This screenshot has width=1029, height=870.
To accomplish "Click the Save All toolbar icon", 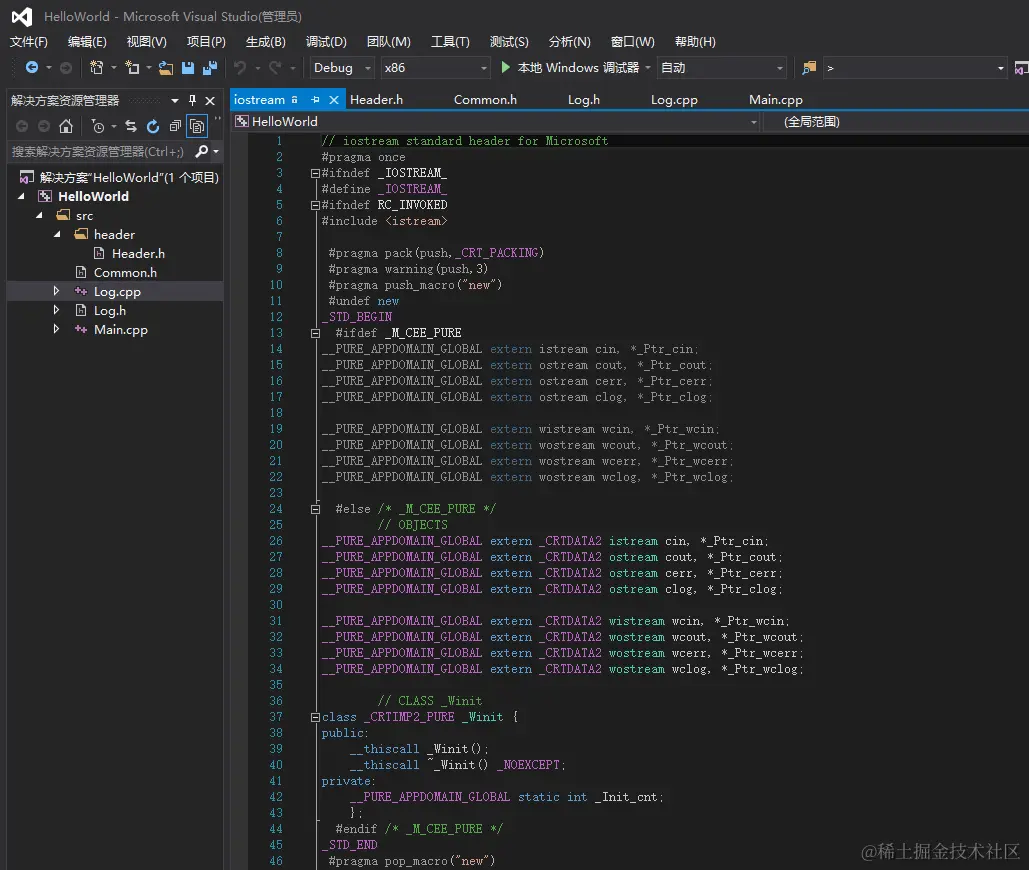I will coord(209,68).
